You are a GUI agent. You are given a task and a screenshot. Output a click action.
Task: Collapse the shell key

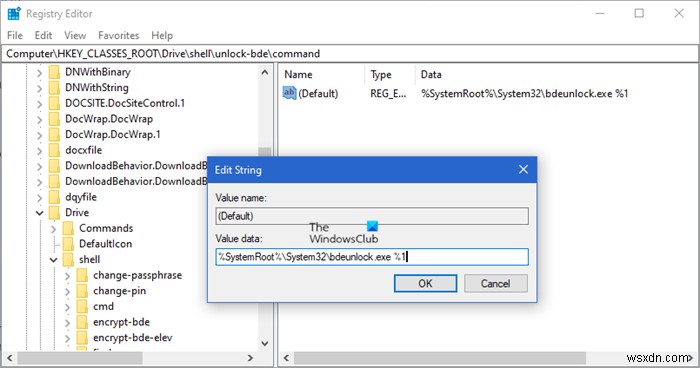(x=53, y=260)
